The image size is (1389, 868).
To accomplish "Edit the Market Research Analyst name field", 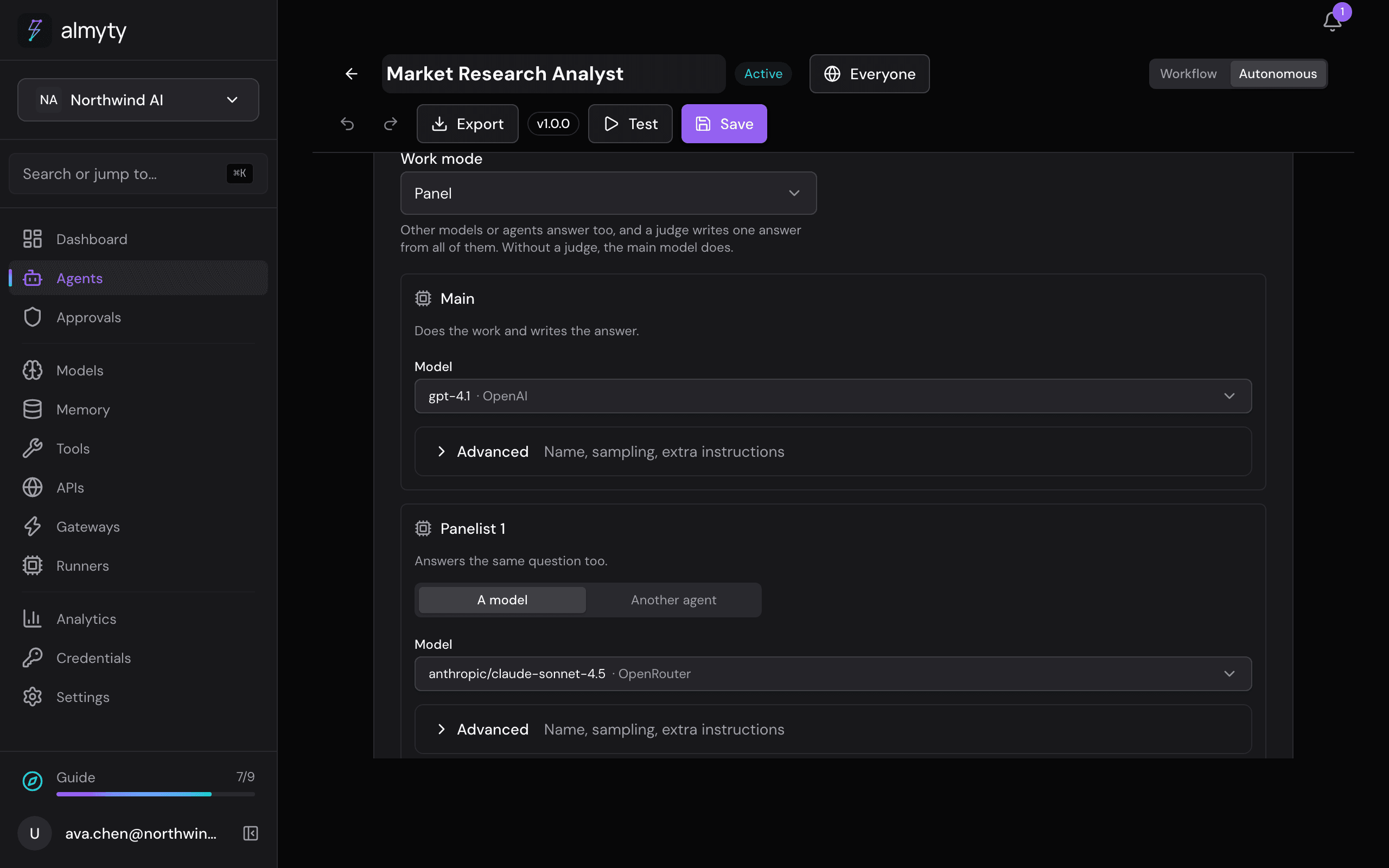I will 554,74.
